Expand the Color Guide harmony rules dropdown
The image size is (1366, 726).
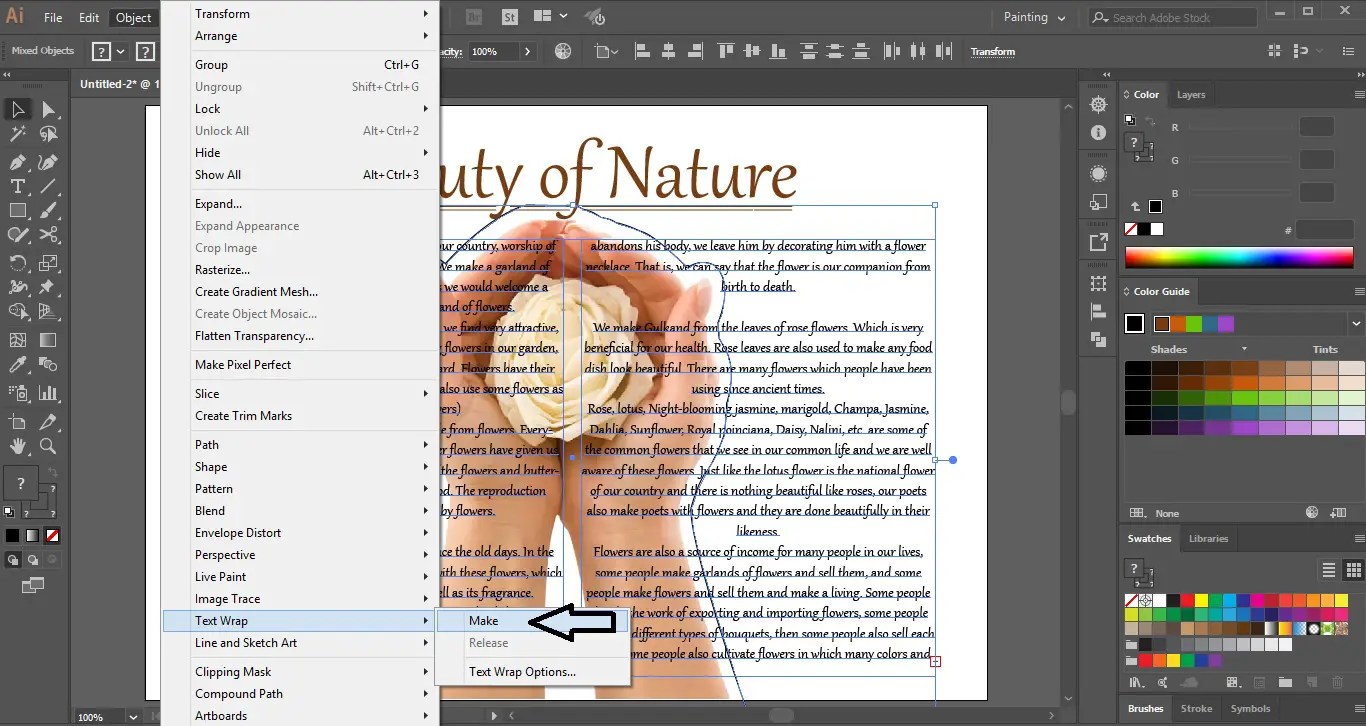point(1355,323)
